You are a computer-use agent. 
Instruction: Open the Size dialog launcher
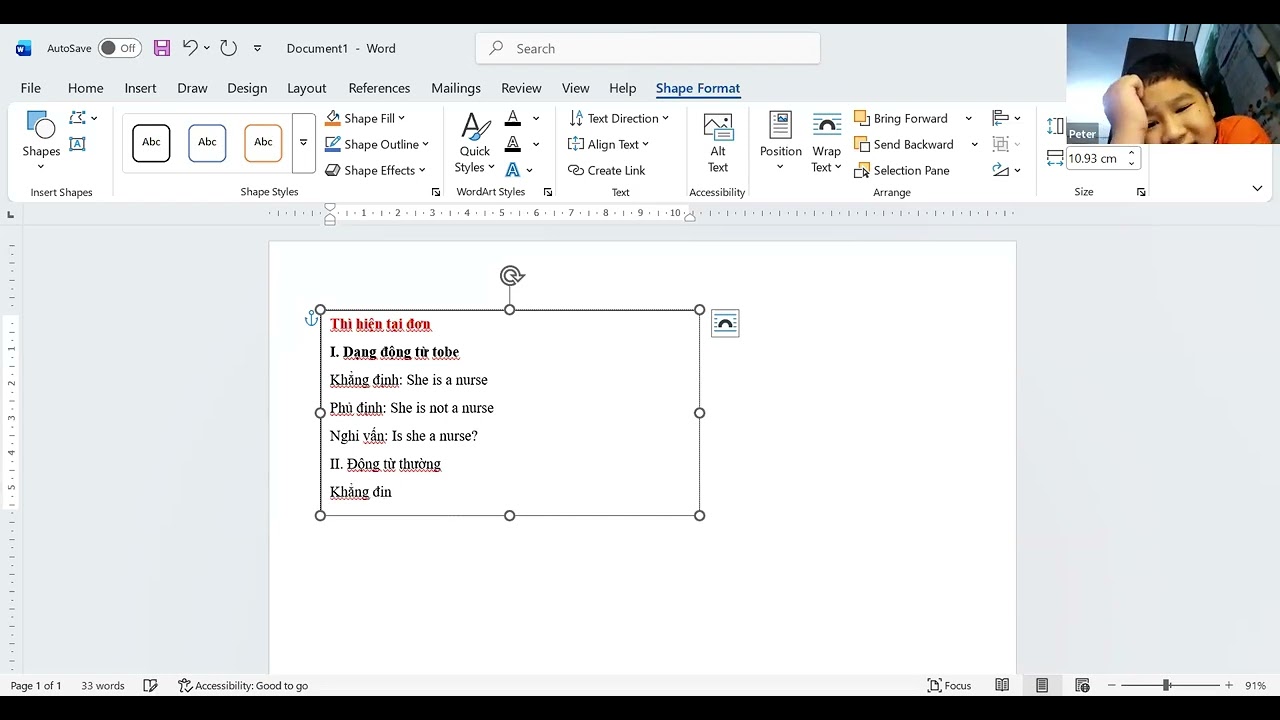point(1141,192)
